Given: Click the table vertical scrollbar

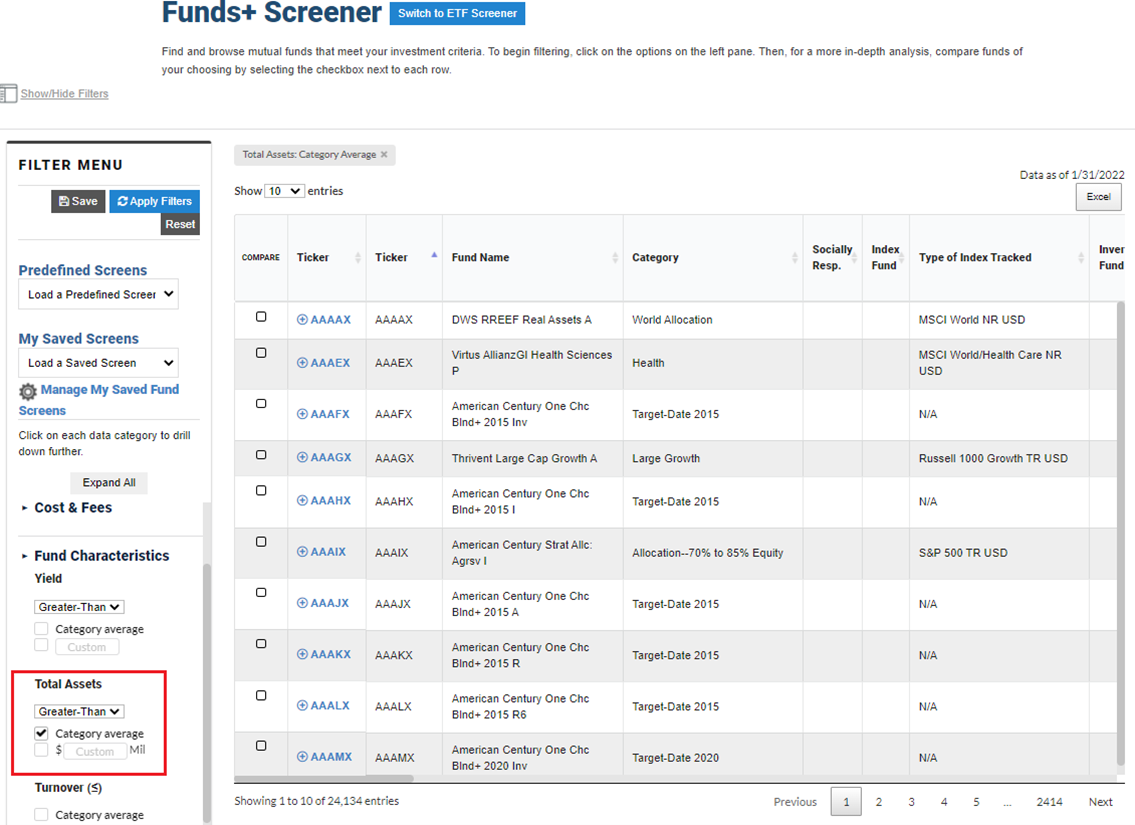Looking at the screenshot, I should (x=1121, y=532).
